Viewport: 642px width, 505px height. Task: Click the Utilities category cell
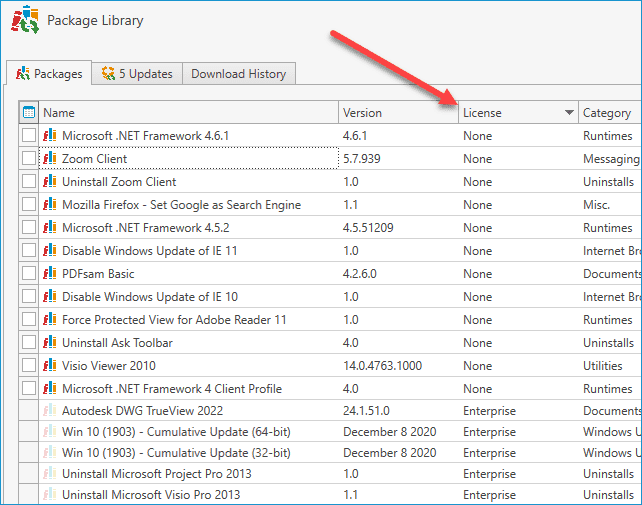coord(602,365)
